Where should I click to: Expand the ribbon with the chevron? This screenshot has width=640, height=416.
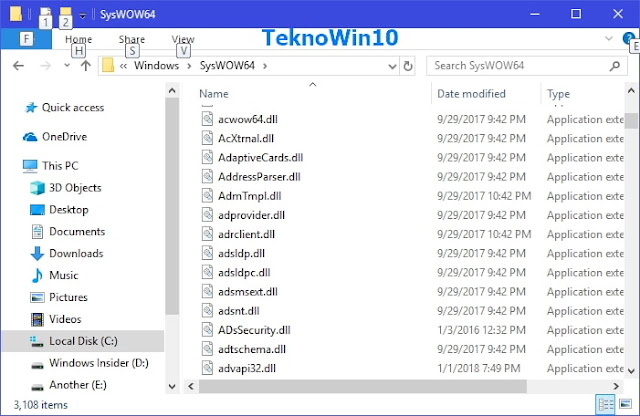pyautogui.click(x=609, y=39)
